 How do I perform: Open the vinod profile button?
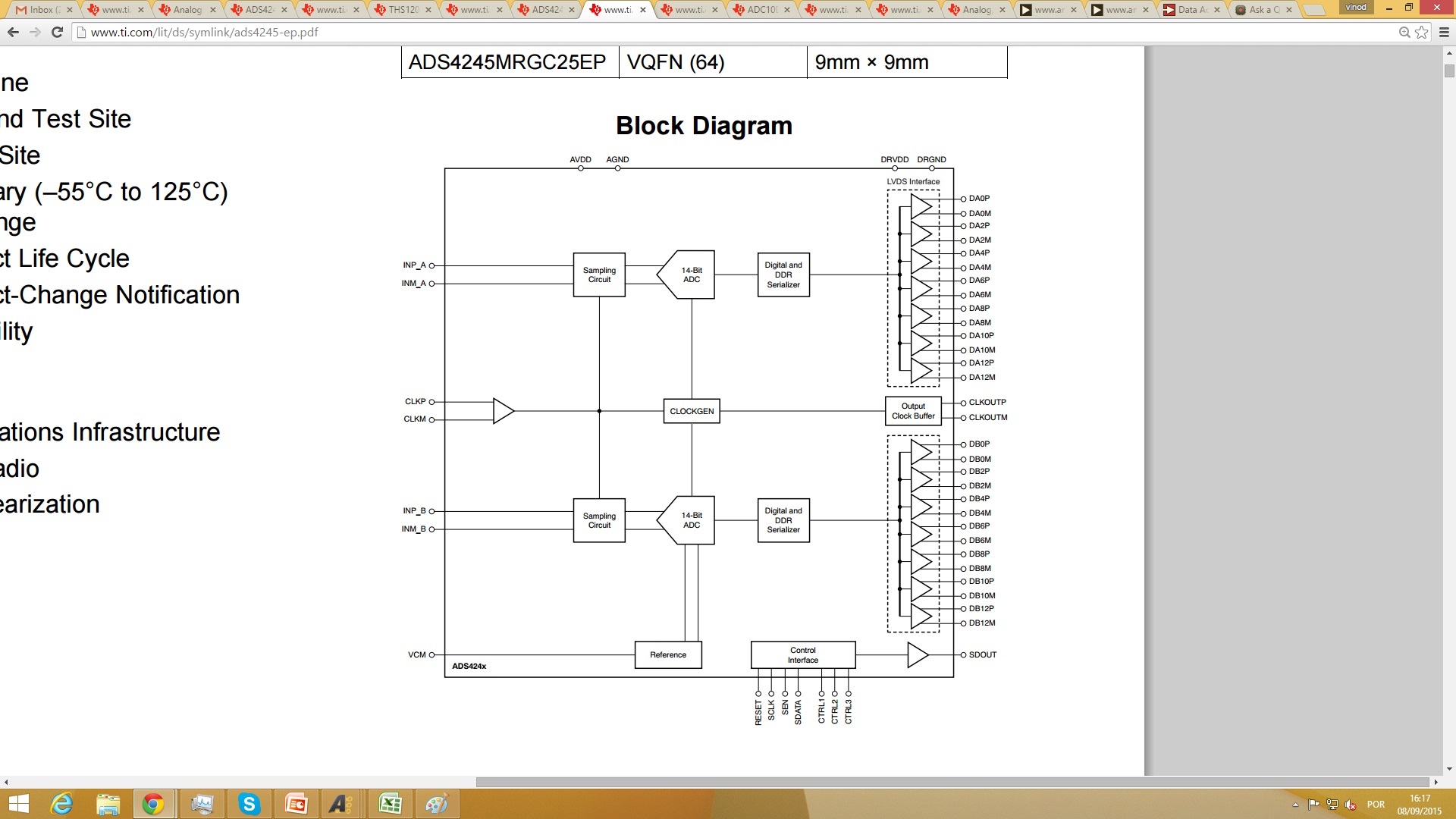coord(1356,7)
